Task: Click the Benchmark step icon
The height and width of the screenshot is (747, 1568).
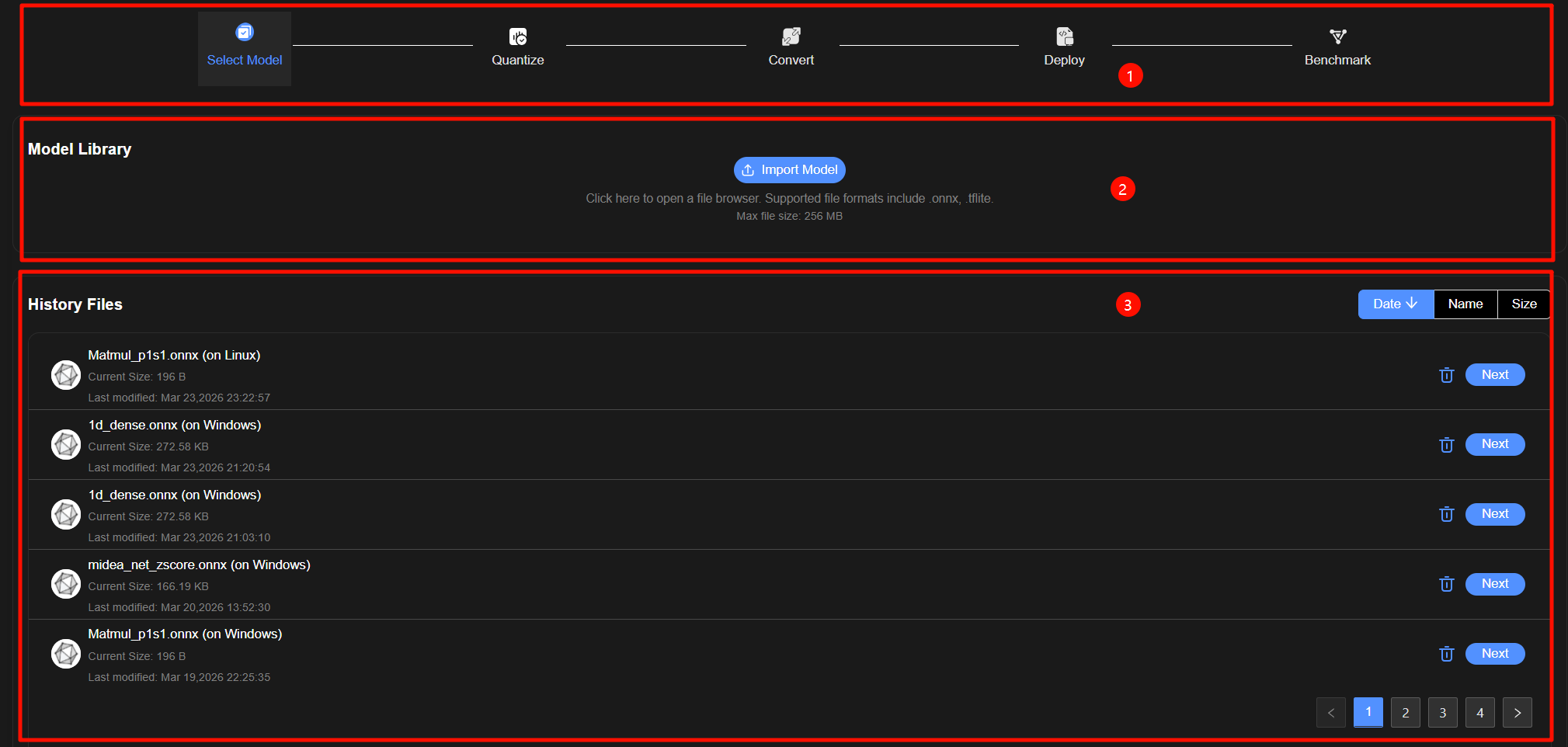Action: coord(1337,36)
